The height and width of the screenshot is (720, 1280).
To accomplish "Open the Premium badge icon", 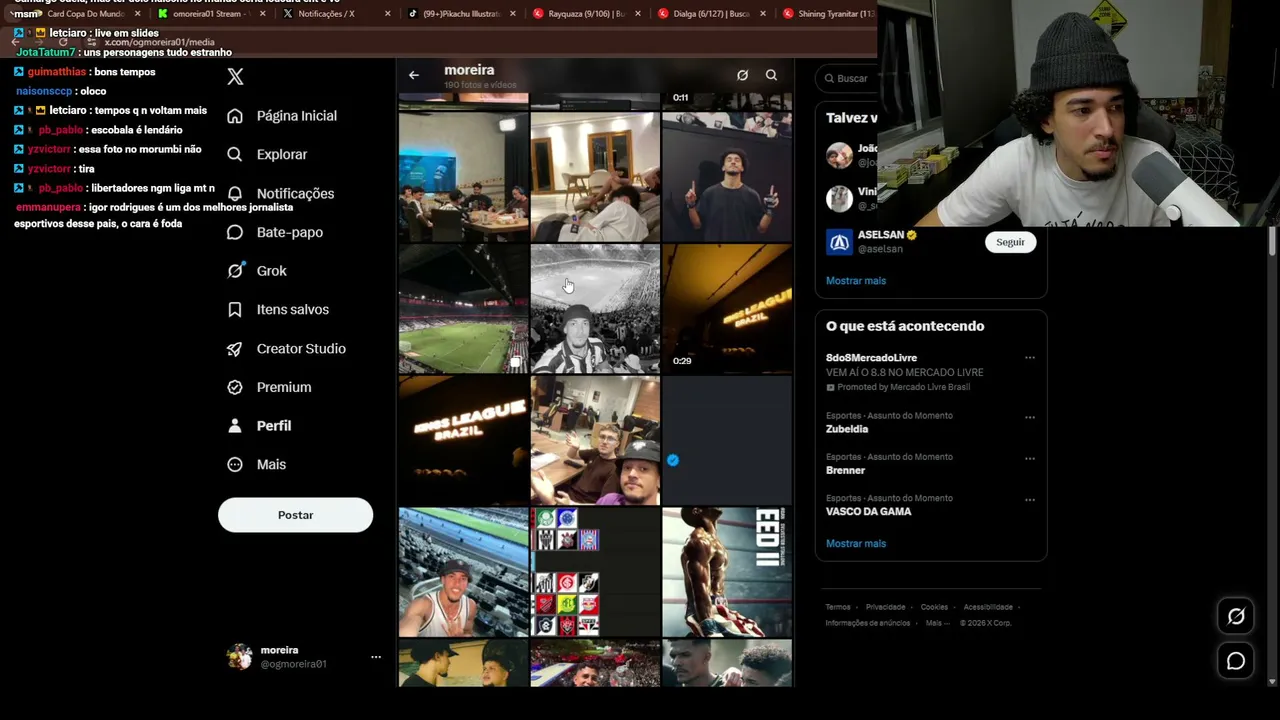I will 235,387.
